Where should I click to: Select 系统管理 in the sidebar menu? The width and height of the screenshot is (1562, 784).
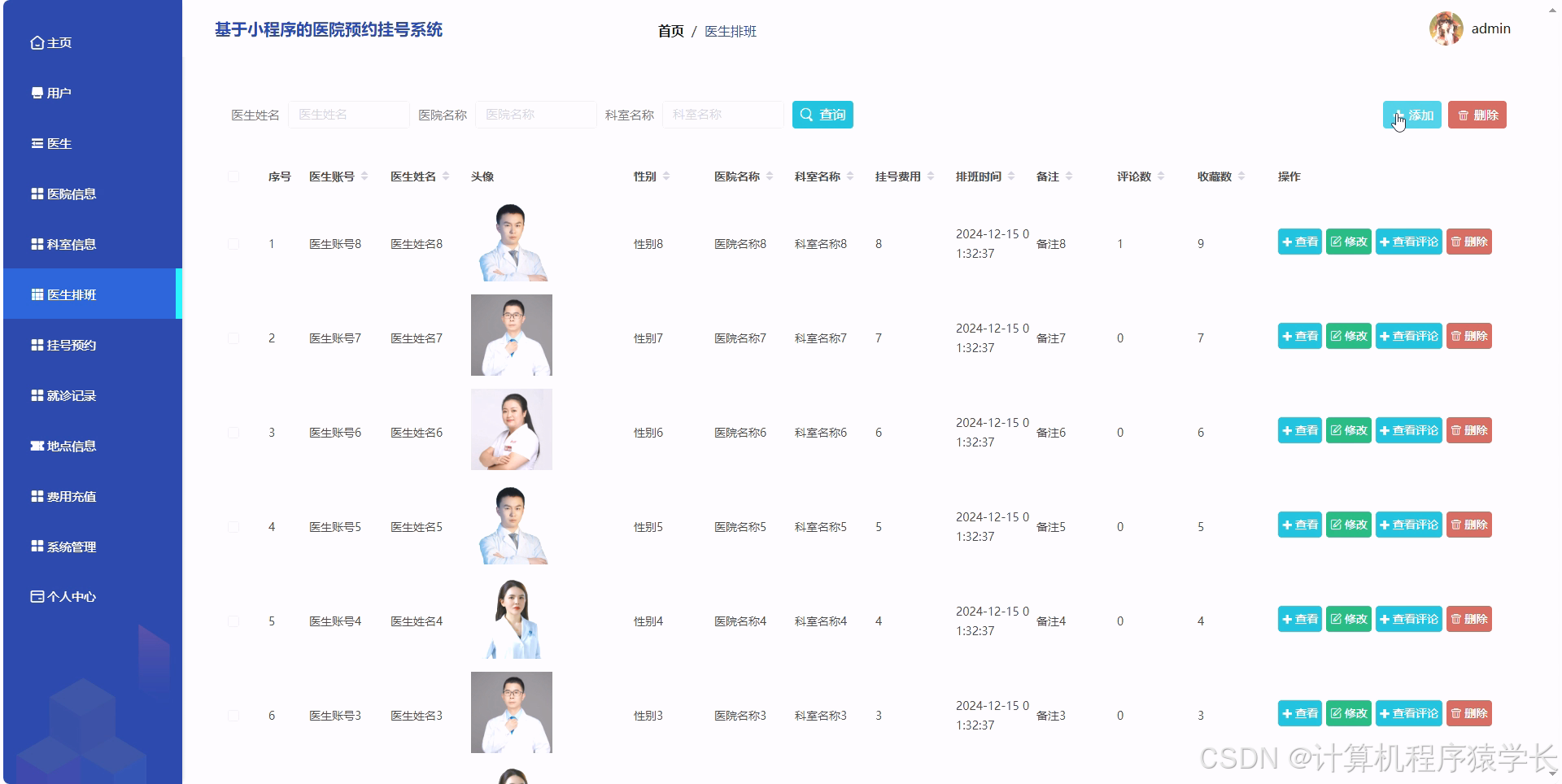[x=71, y=547]
